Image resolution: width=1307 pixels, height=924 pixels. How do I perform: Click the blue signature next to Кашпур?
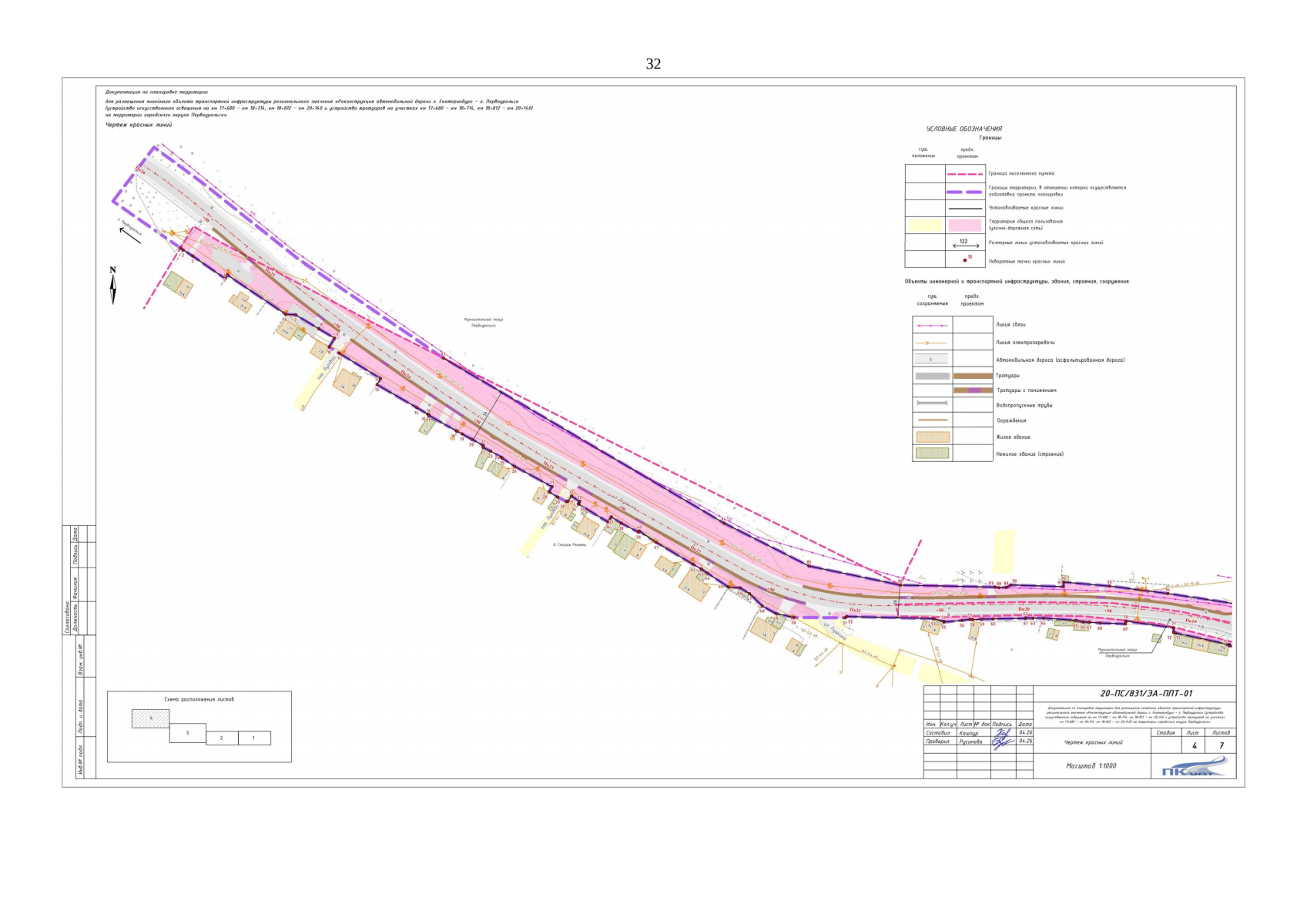tap(1003, 733)
